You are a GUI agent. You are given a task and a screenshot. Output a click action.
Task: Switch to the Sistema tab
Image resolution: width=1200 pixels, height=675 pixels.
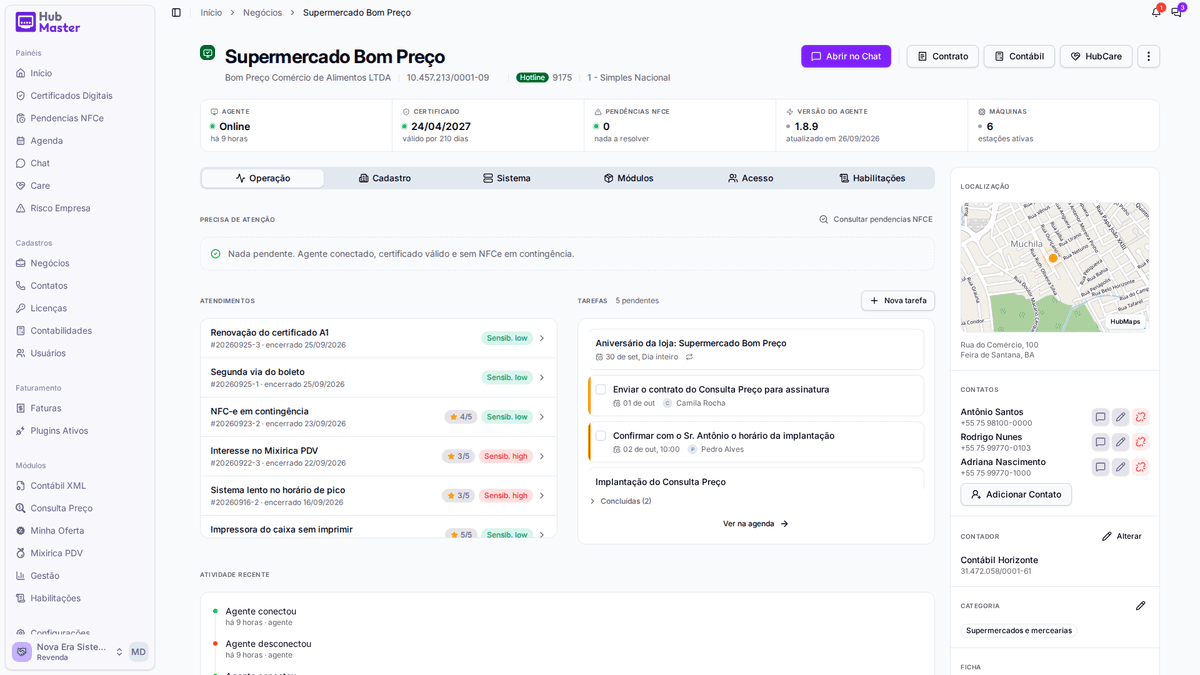point(507,178)
